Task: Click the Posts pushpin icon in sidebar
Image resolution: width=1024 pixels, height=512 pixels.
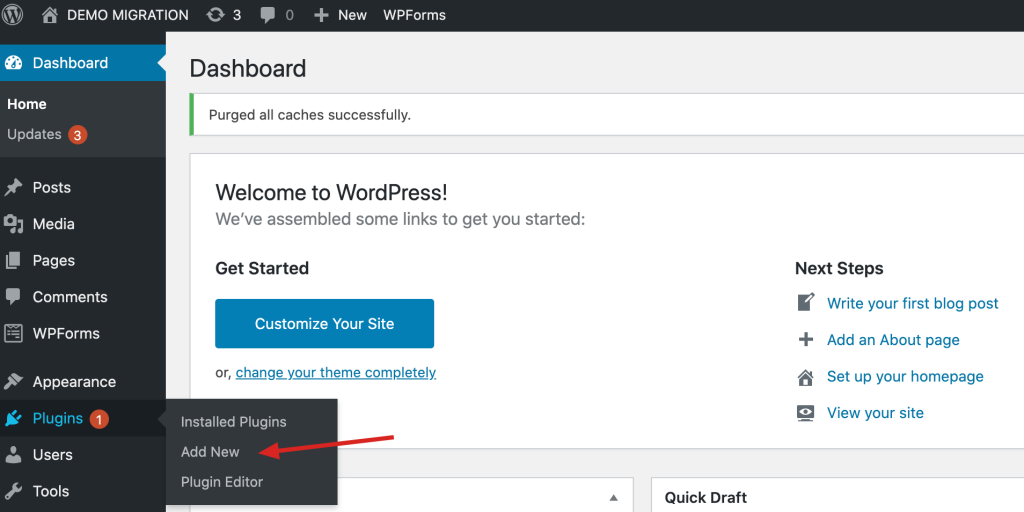Action: (14, 187)
